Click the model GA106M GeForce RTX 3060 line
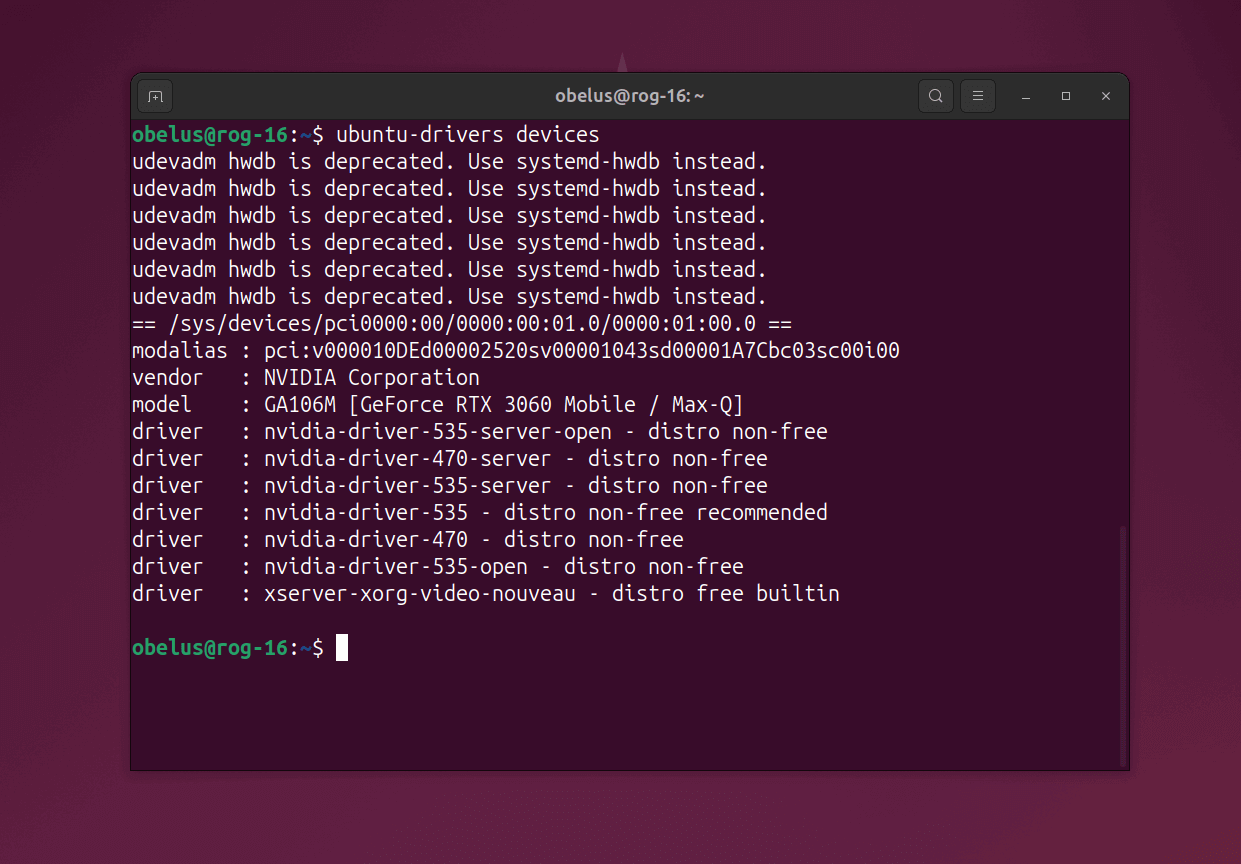This screenshot has width=1241, height=864. pyautogui.click(x=438, y=404)
